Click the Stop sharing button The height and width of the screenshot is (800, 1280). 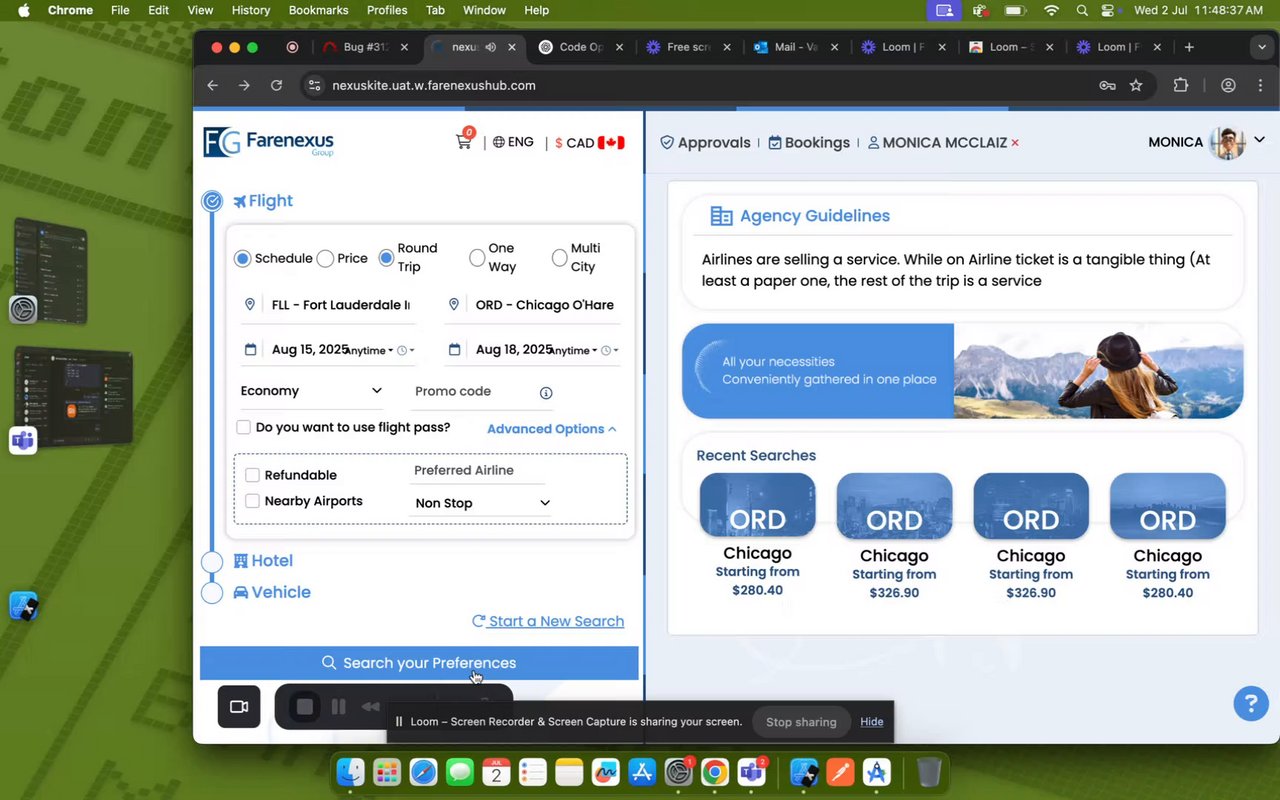point(801,722)
